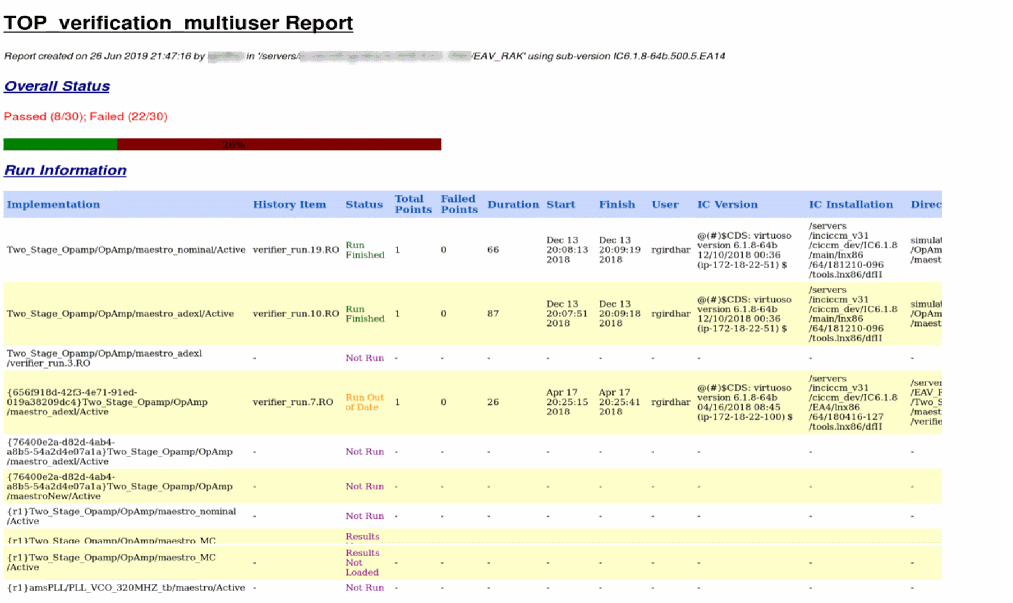Select verifier_run.10.RO history item
This screenshot has width=1013, height=603.
click(296, 313)
